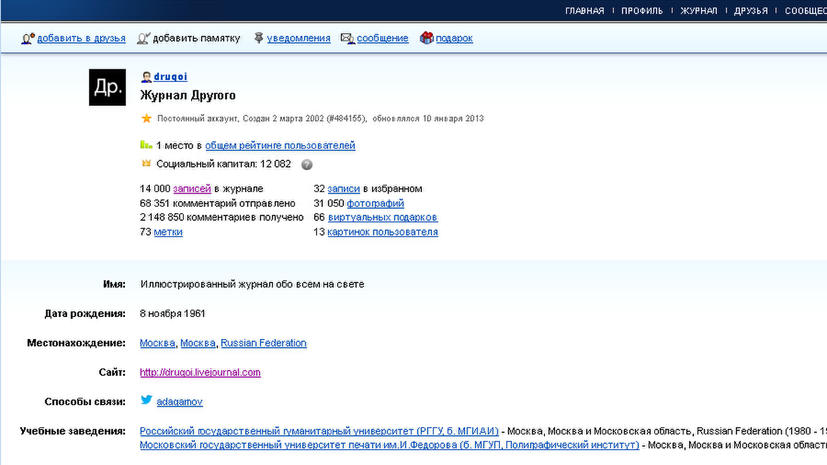Open the Московский университет печати link

[x=389, y=445]
